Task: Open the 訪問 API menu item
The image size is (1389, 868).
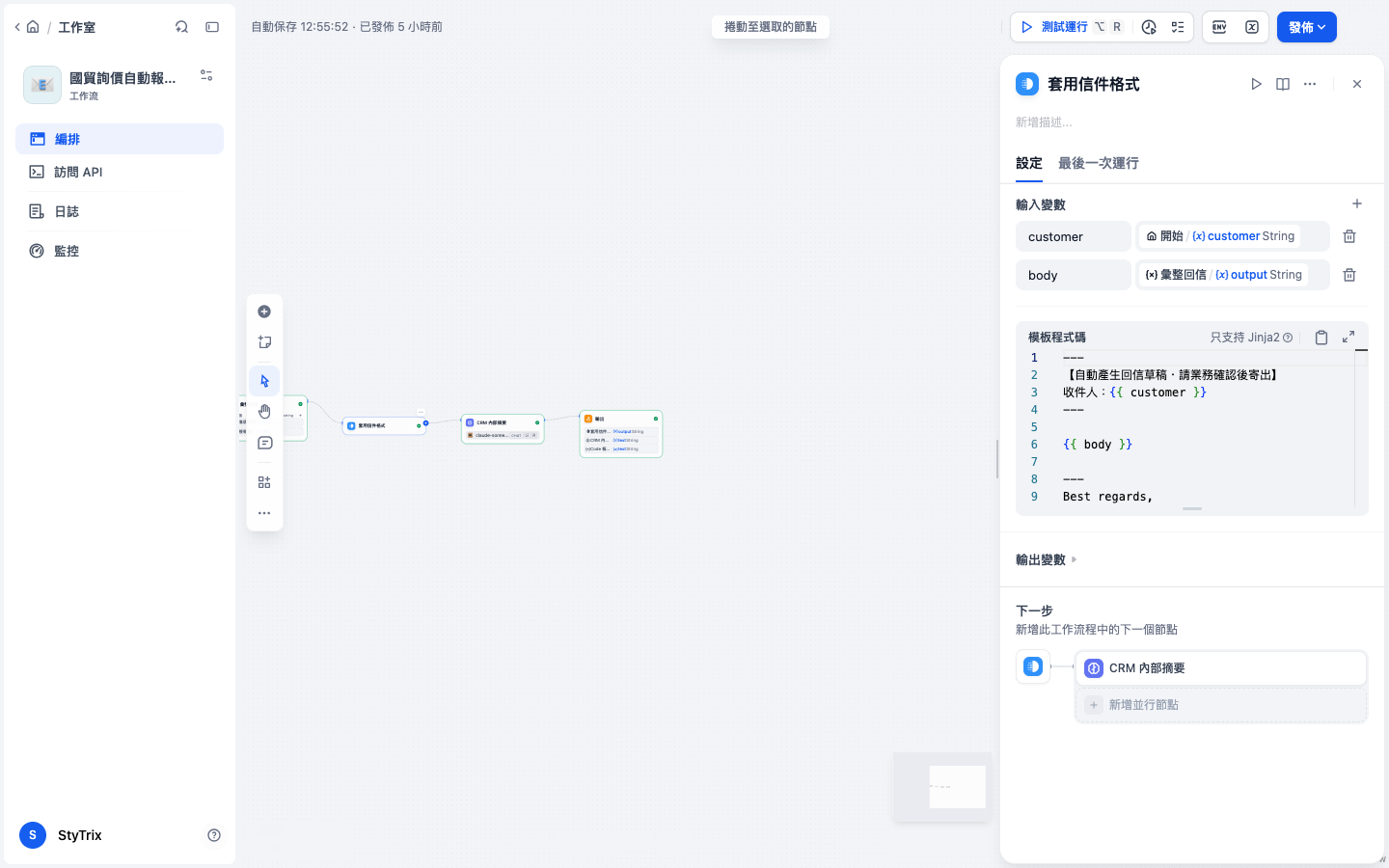Action: (x=120, y=172)
